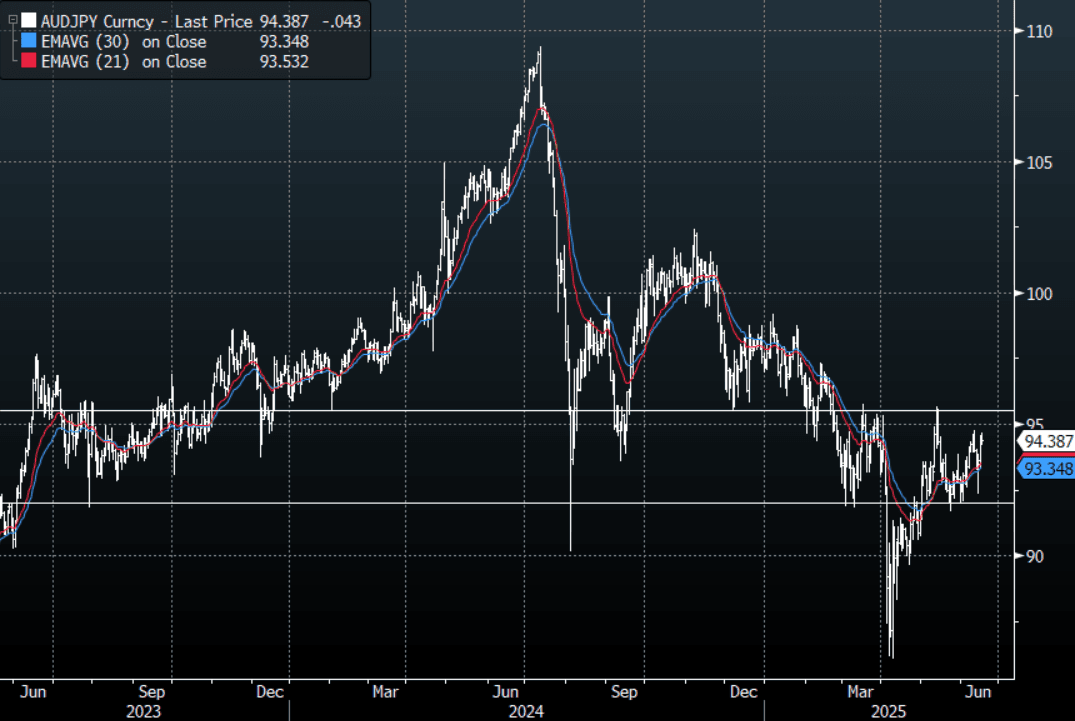The image size is (1075, 721).
Task: Click the 105 price axis label
Action: (x=1039, y=163)
